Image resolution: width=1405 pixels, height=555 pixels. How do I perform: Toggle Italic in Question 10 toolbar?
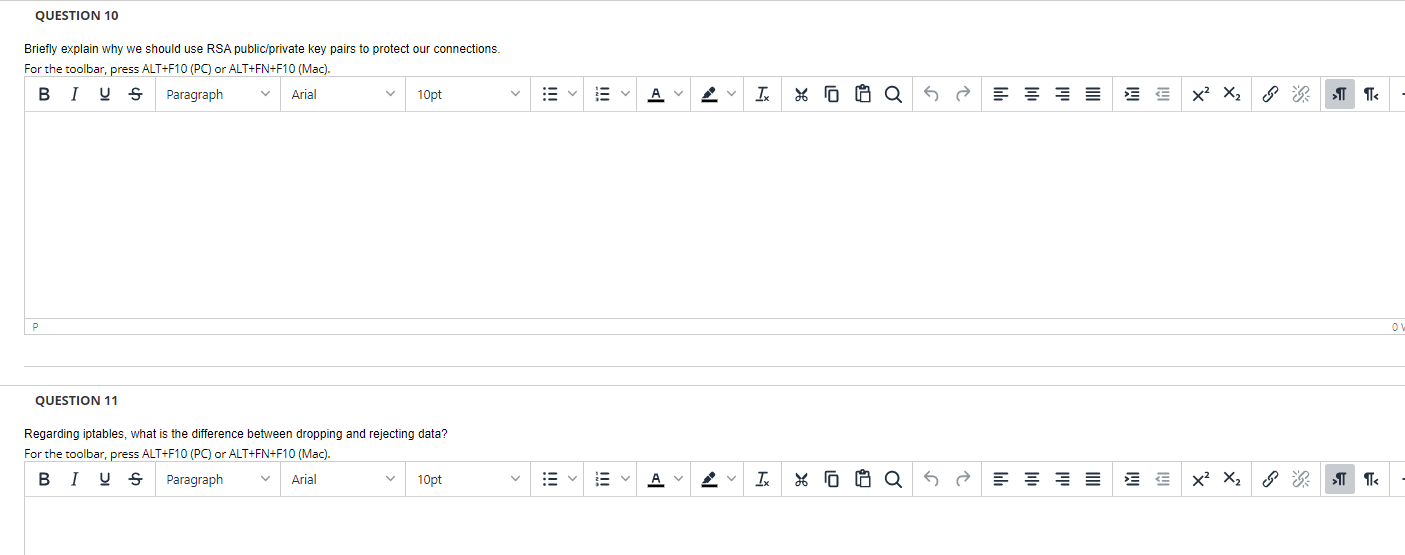pos(74,94)
